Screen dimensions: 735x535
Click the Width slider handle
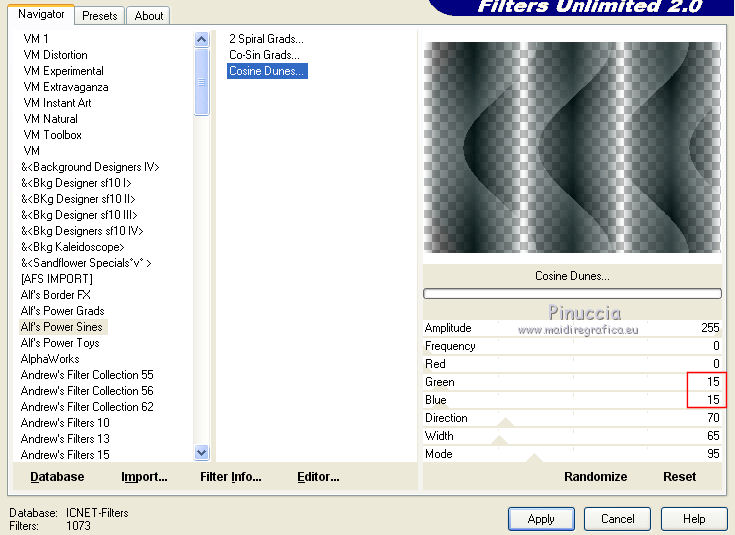point(499,440)
